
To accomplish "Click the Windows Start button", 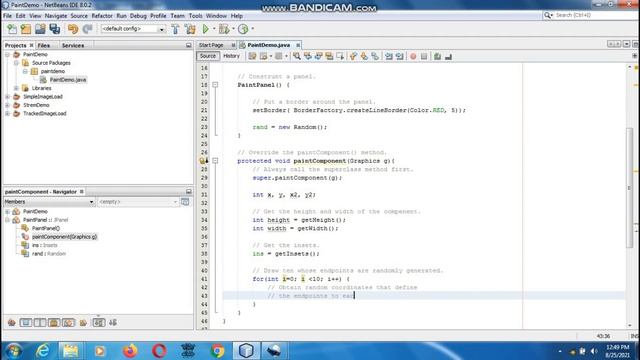I will (x=14, y=351).
